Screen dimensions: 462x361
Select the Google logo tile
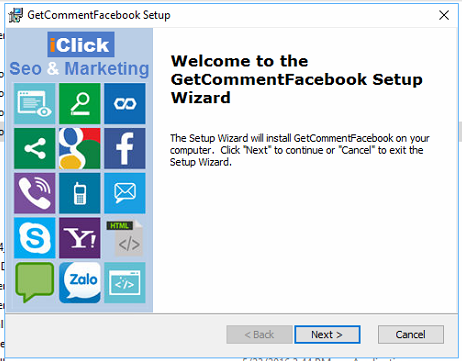[80, 148]
